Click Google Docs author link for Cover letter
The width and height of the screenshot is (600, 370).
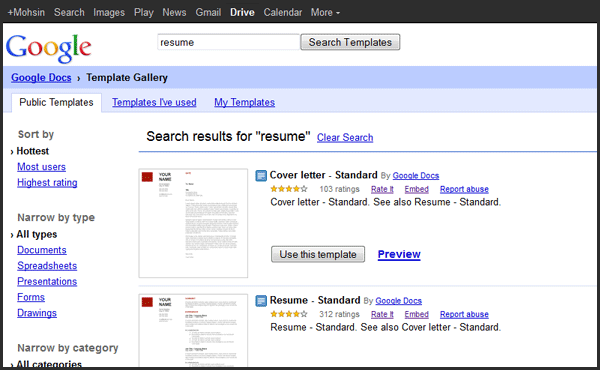tap(416, 176)
